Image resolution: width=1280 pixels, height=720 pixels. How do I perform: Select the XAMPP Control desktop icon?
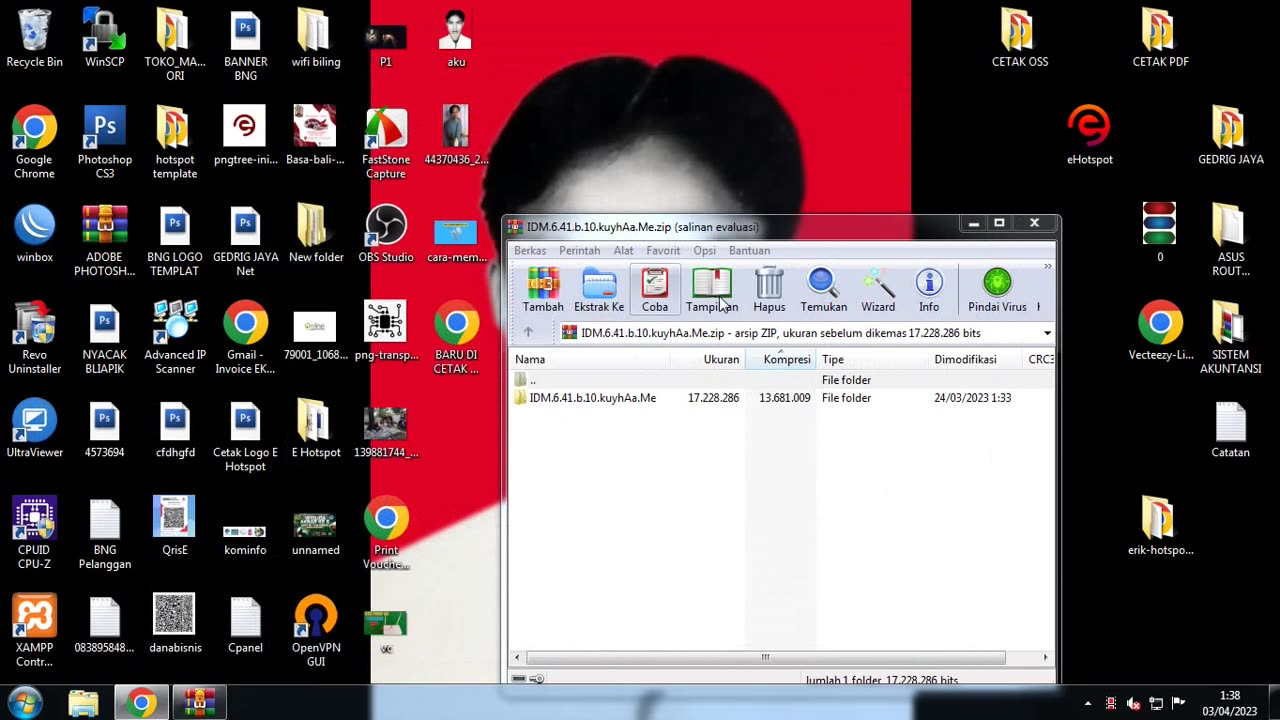coord(34,632)
